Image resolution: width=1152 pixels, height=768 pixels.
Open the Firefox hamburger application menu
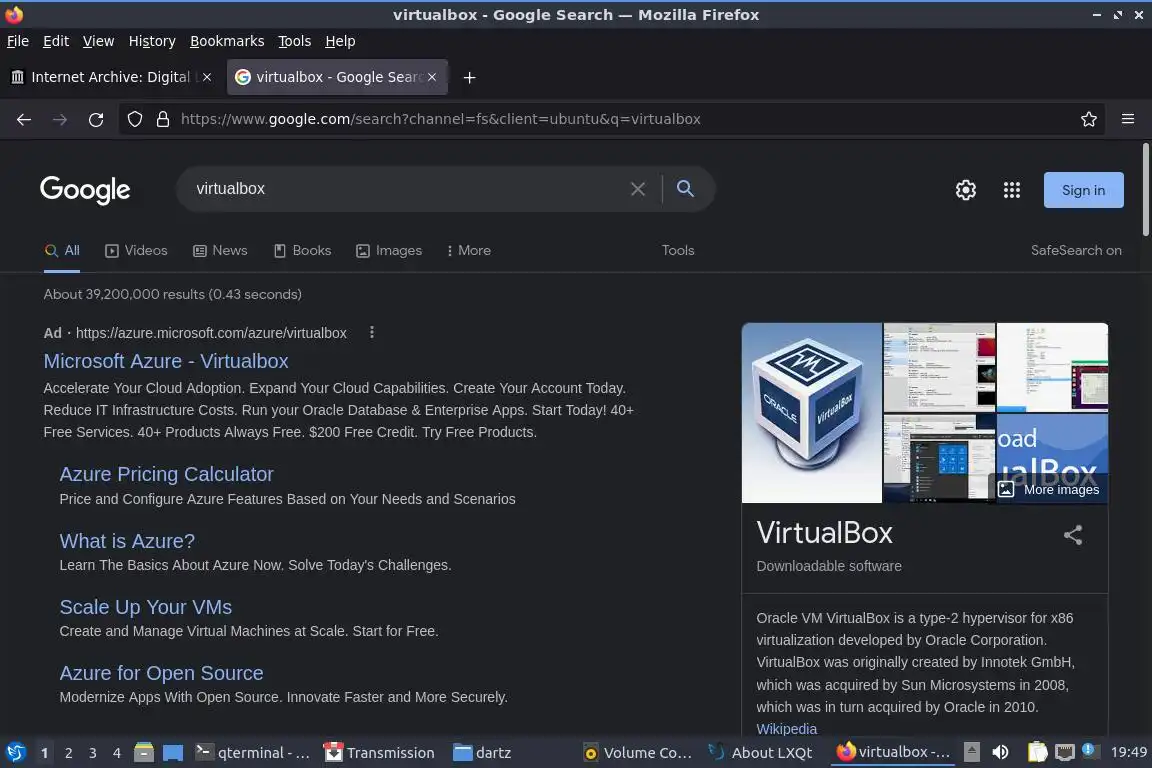1128,119
